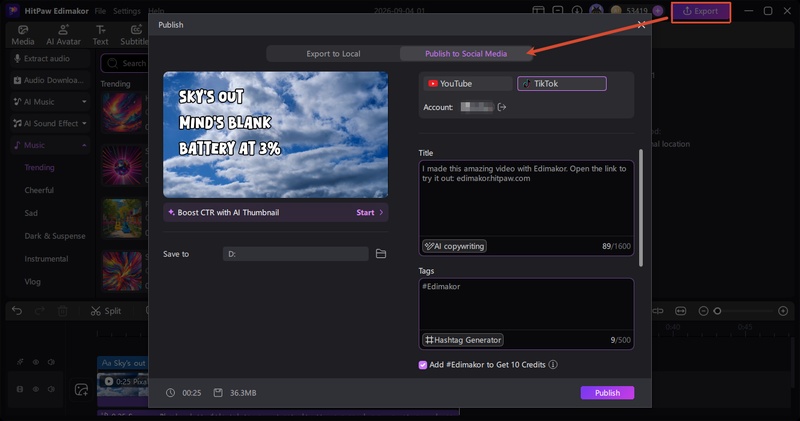Image resolution: width=800 pixels, height=421 pixels.
Task: Open the Text tool panel
Action: point(101,35)
